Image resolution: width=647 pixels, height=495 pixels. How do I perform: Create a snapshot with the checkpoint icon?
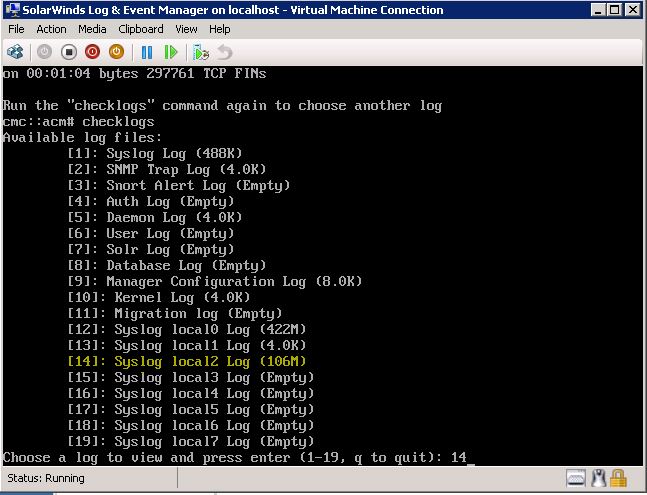pos(201,52)
